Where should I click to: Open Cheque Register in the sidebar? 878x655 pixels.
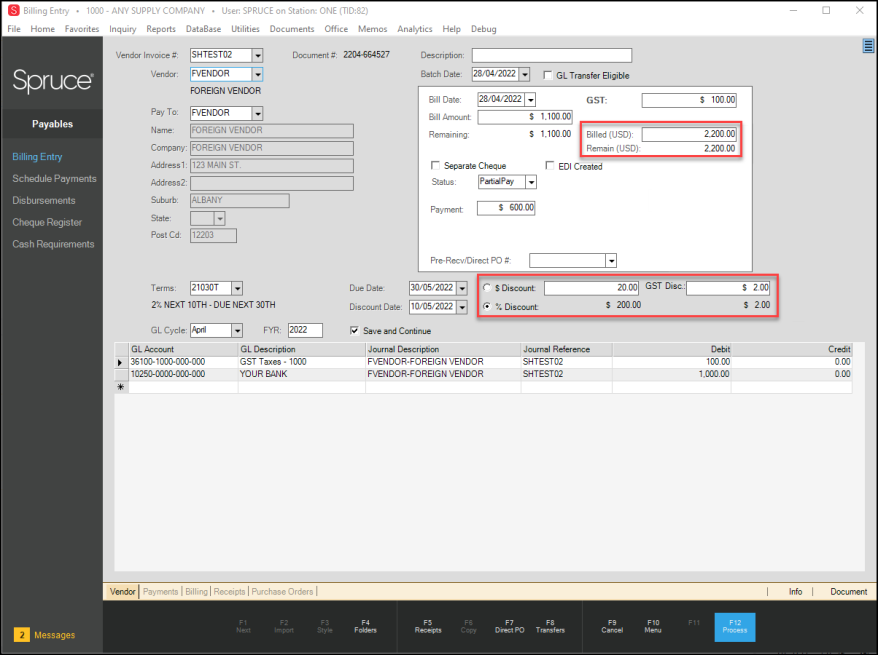point(47,222)
